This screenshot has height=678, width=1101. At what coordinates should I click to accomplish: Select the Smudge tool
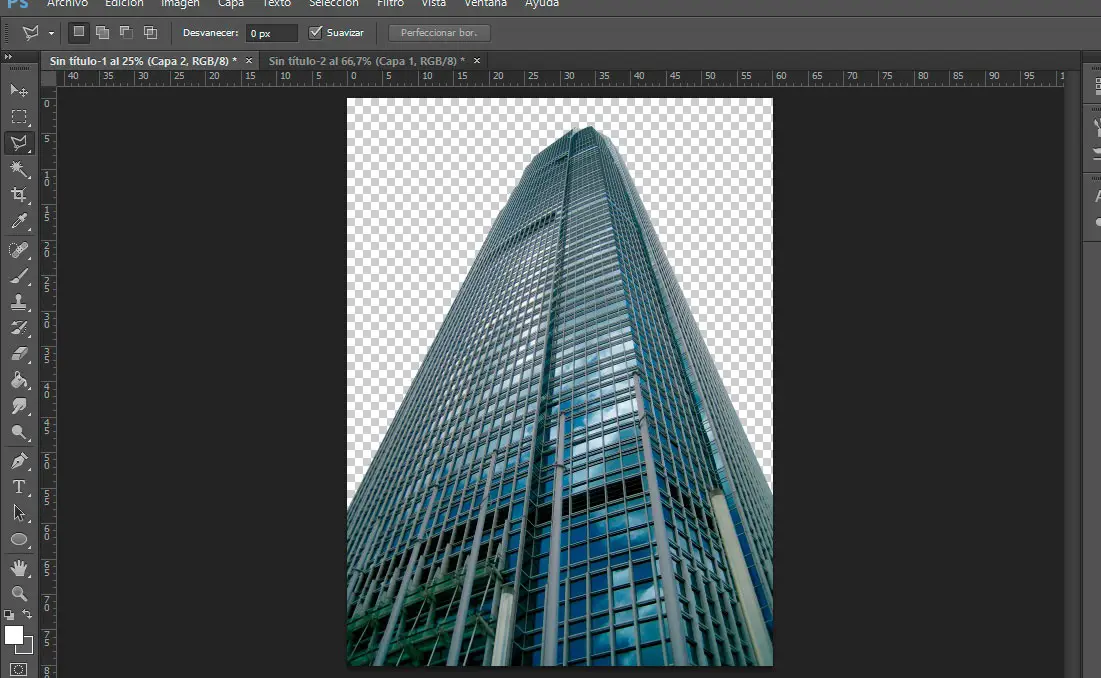[x=19, y=406]
